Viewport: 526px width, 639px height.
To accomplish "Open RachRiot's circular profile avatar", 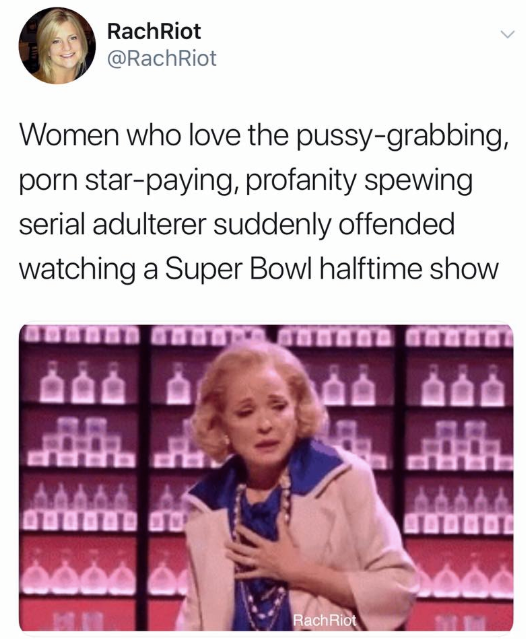I will point(57,45).
